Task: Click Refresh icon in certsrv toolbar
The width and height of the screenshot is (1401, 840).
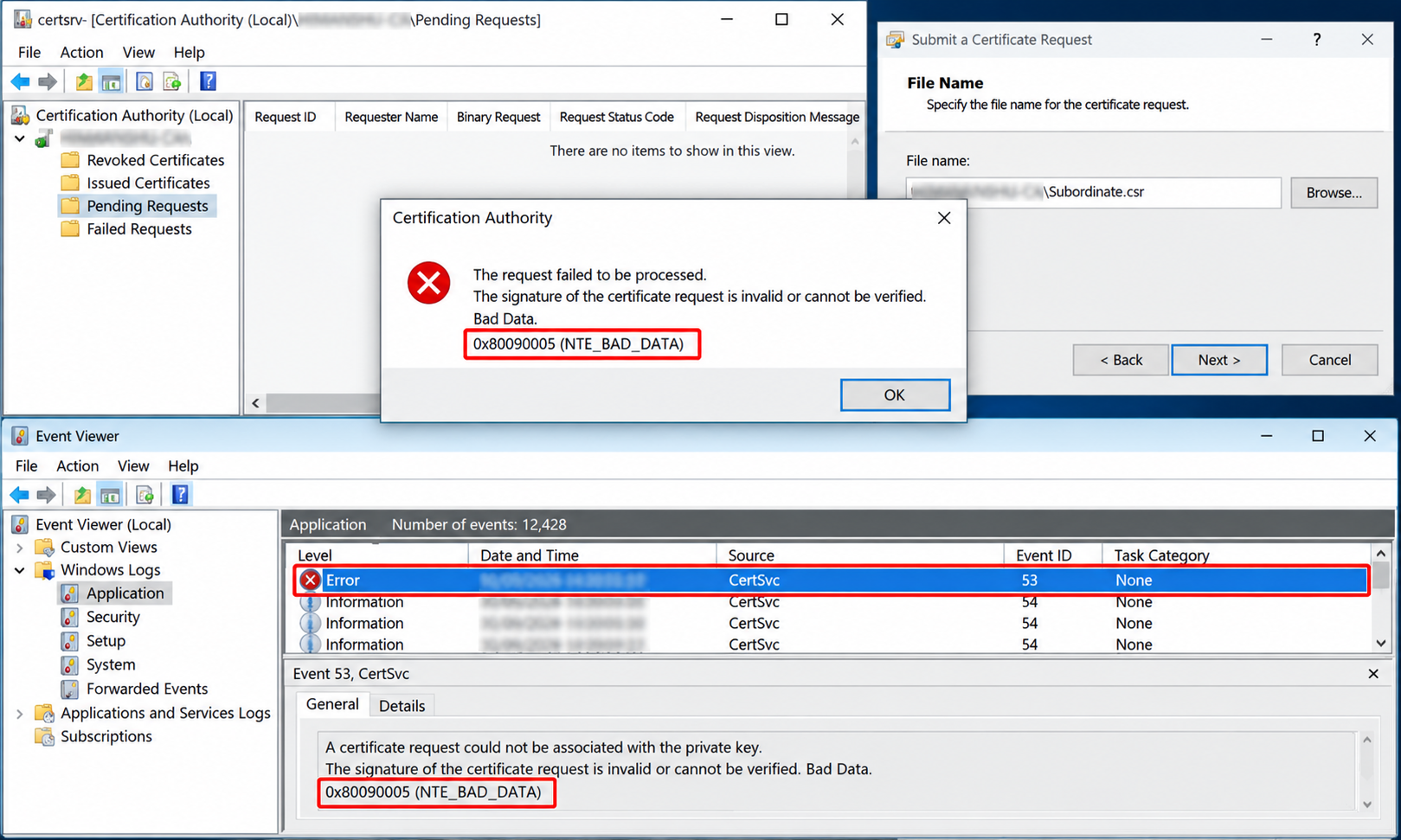Action: [x=145, y=81]
